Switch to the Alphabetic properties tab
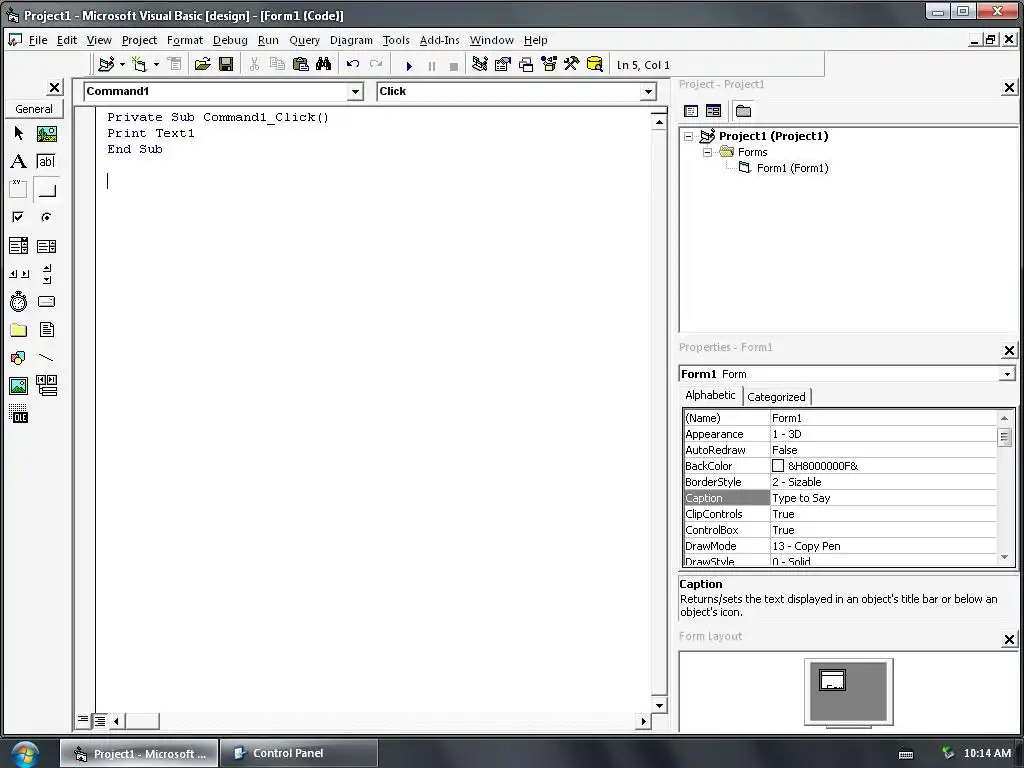1024x768 pixels. point(710,395)
